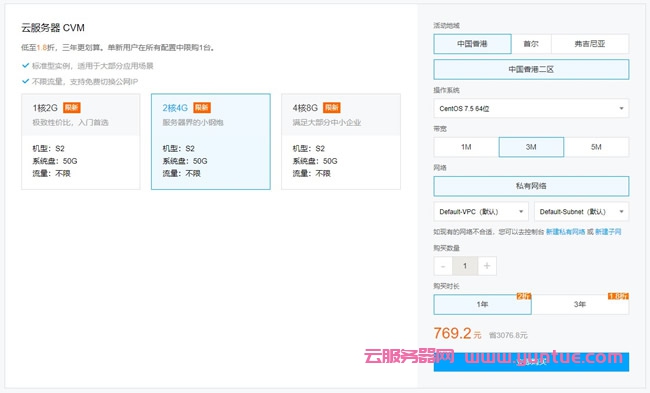Select the 1核2G server plan card

pyautogui.click(x=81, y=141)
